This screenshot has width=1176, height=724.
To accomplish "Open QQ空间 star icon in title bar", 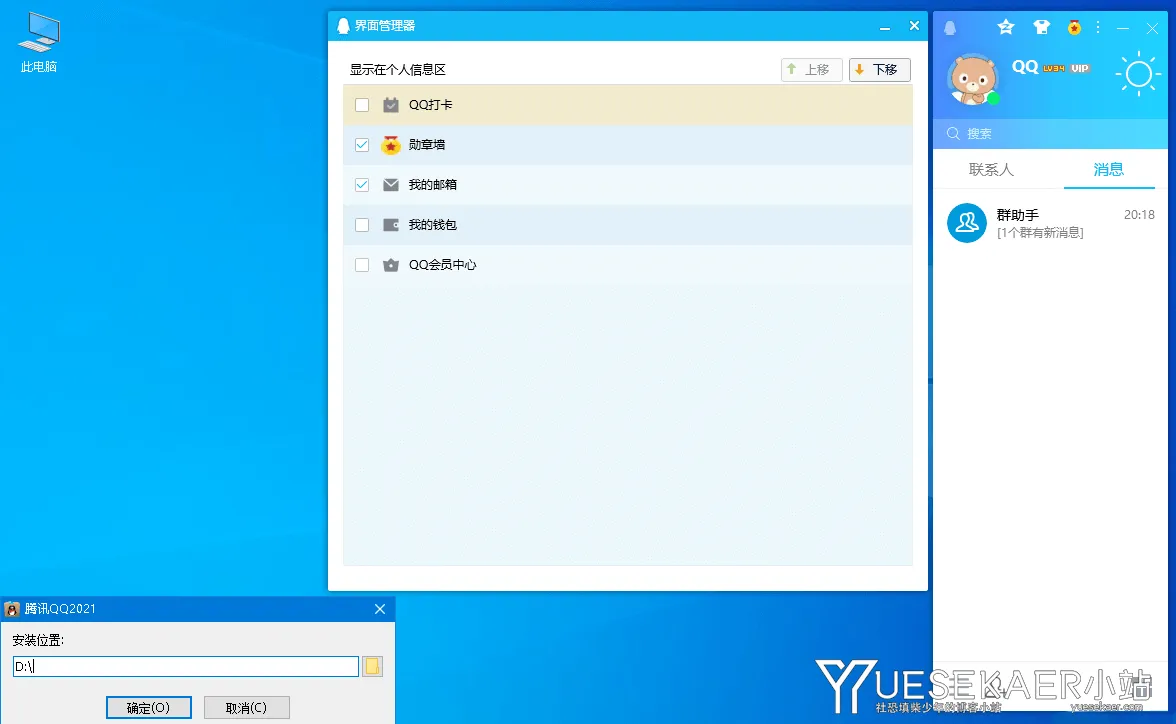I will click(x=1006, y=27).
